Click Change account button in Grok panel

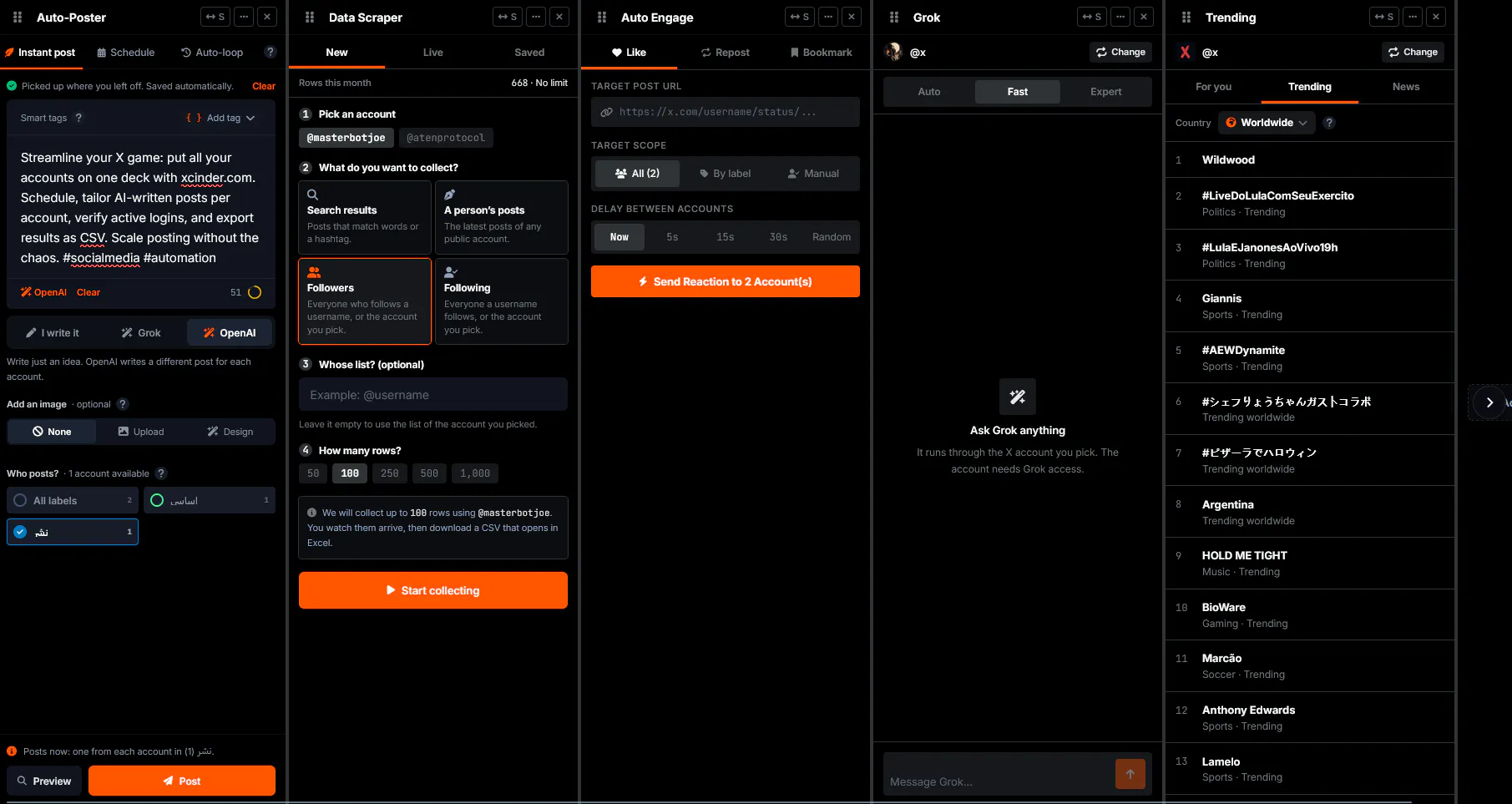pos(1120,52)
